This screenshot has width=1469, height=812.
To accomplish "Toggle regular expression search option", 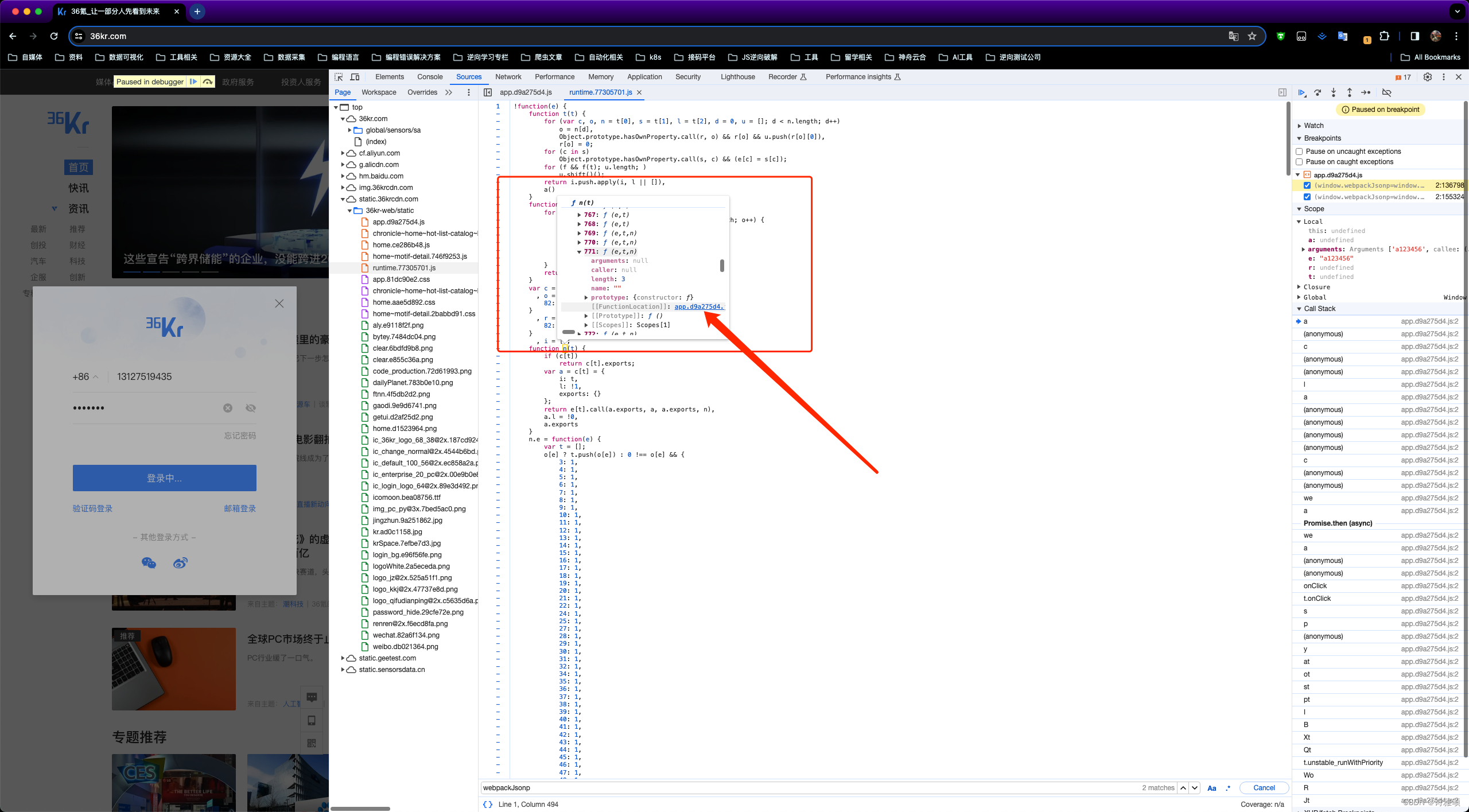I will pyautogui.click(x=1228, y=788).
